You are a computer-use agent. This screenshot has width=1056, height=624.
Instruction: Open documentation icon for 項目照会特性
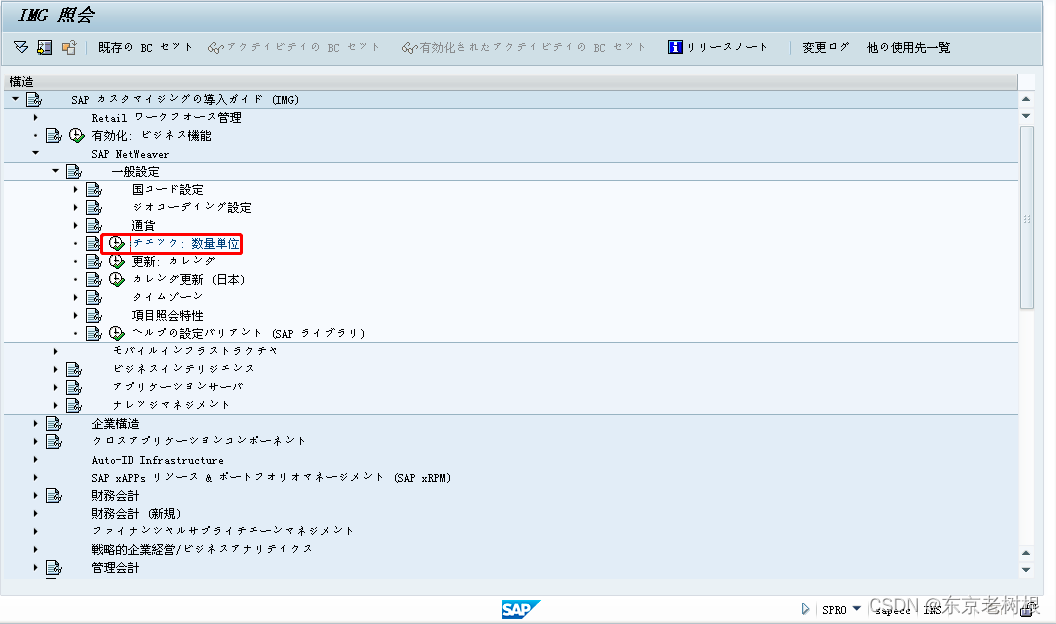94,315
